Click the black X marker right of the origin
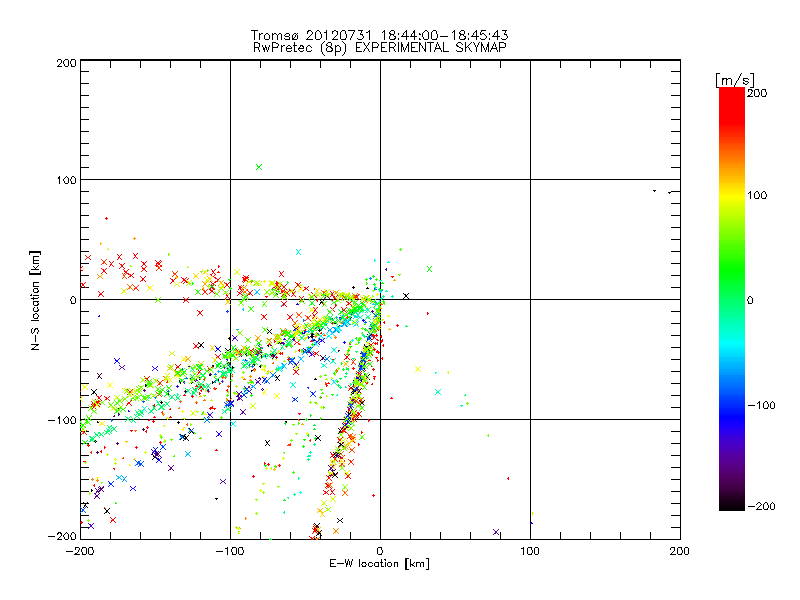This screenshot has width=800, height=600. click(x=406, y=296)
